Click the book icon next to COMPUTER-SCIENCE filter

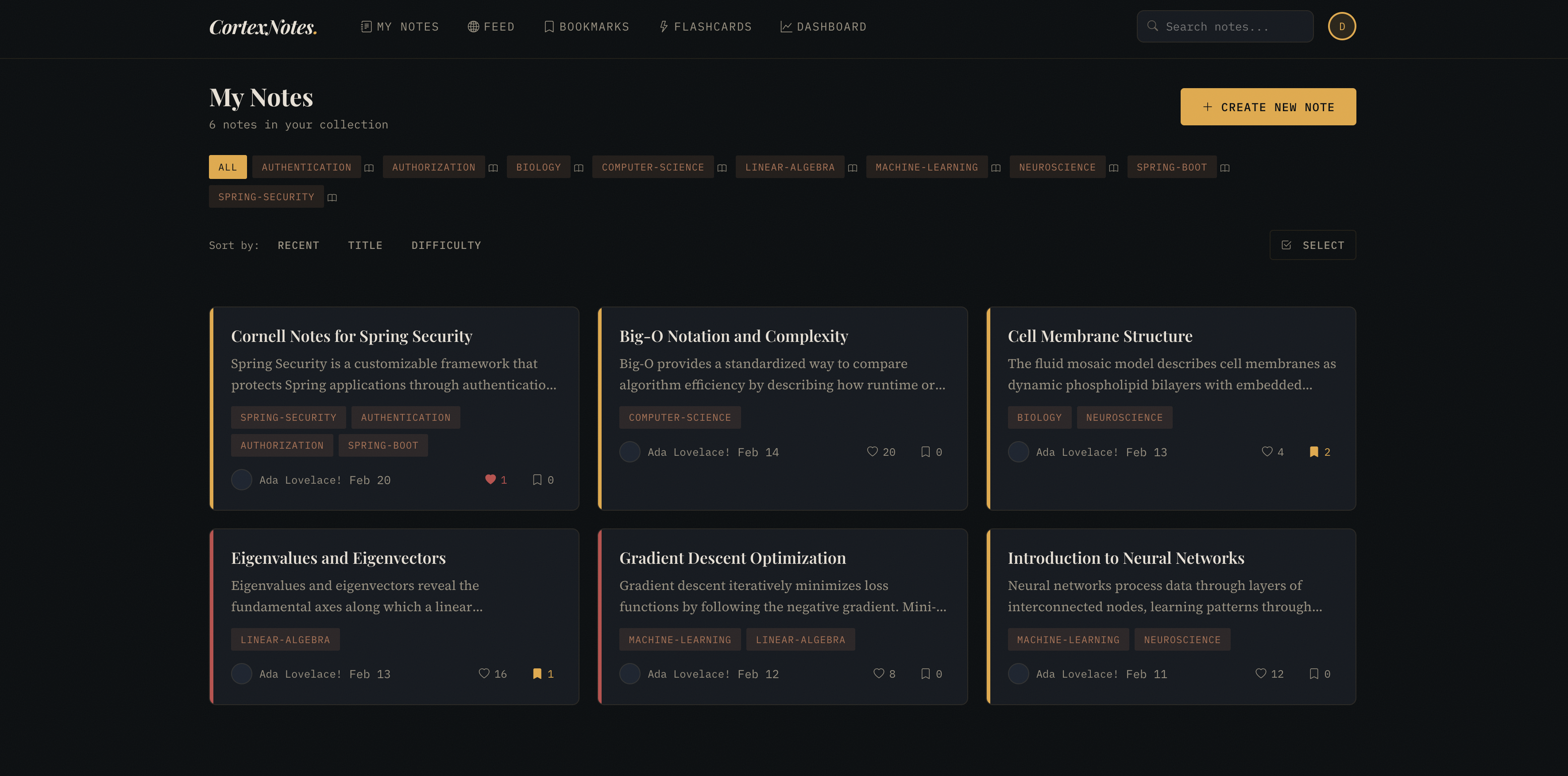click(721, 167)
